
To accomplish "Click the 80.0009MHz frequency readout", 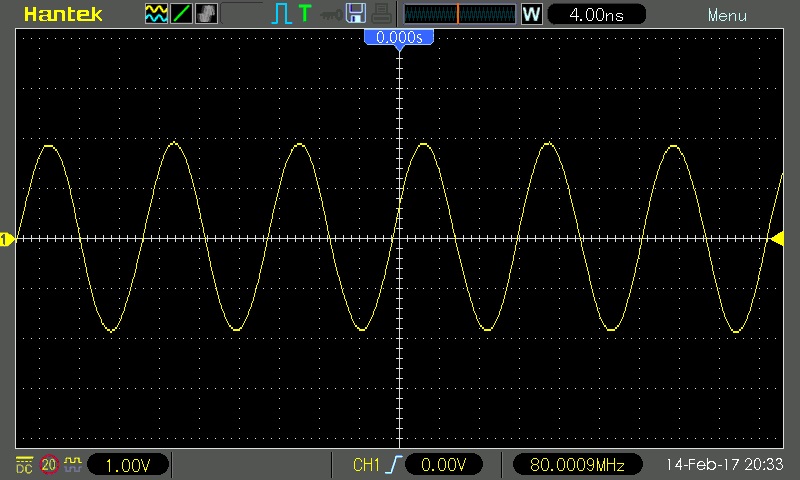I will click(577, 465).
